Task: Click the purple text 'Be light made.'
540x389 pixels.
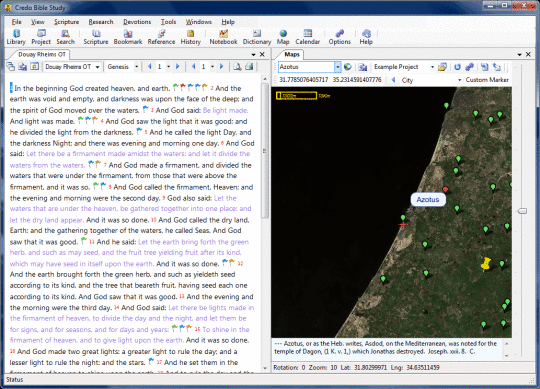Action: tap(225, 111)
